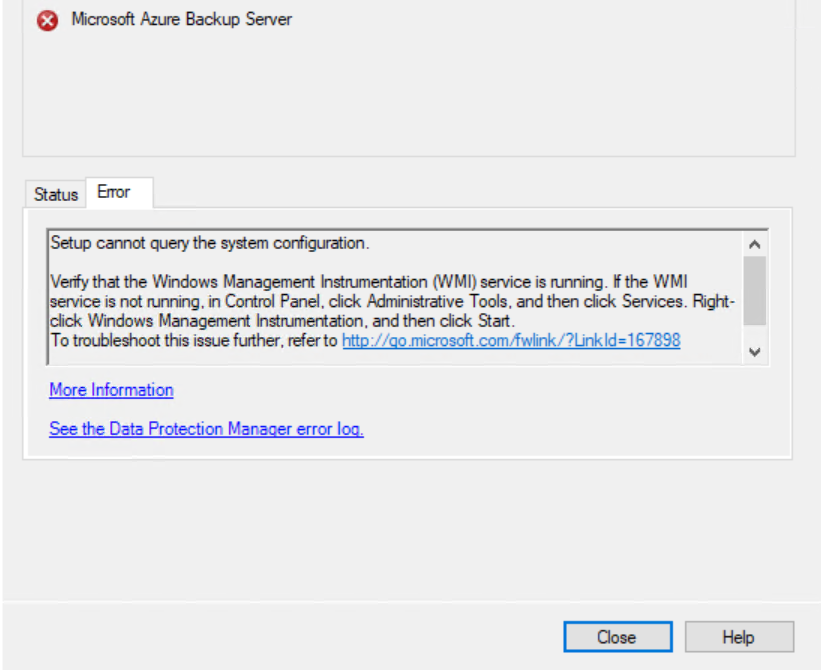Open the More Information link
This screenshot has height=670, width=821.
111,390
